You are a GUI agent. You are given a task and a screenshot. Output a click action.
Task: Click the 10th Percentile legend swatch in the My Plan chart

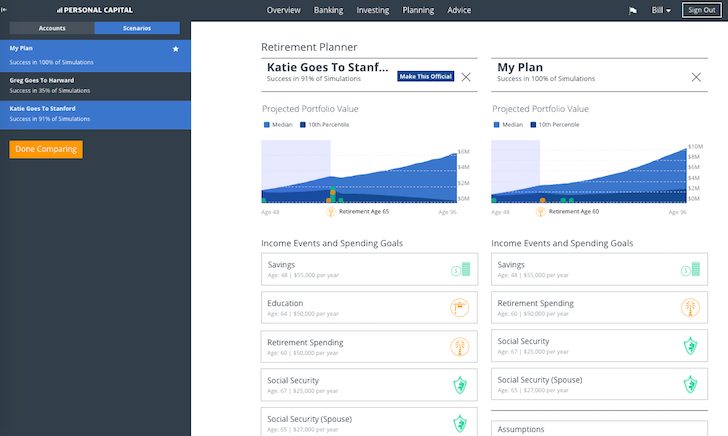pos(533,124)
